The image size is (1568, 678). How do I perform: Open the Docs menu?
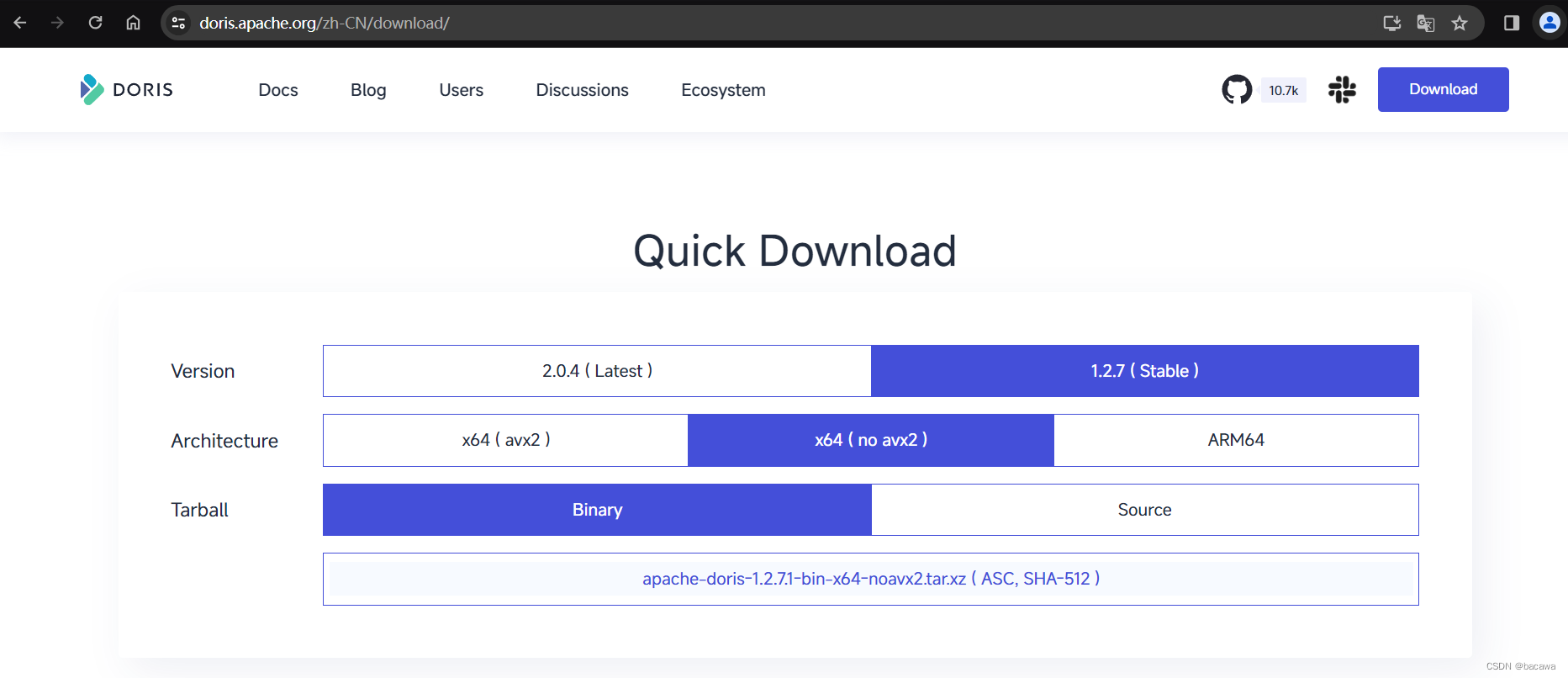[x=278, y=90]
